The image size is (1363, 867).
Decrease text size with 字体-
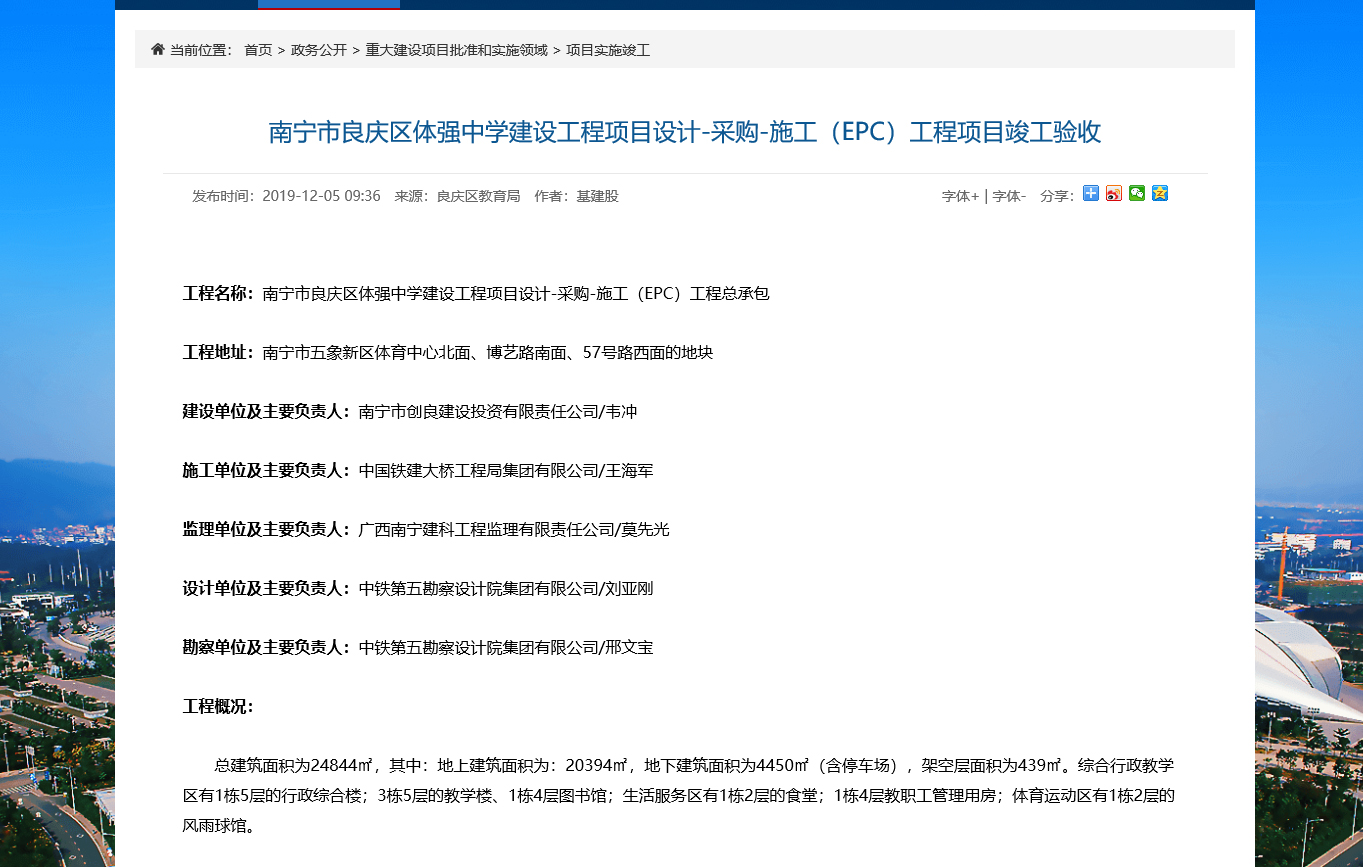click(1008, 196)
